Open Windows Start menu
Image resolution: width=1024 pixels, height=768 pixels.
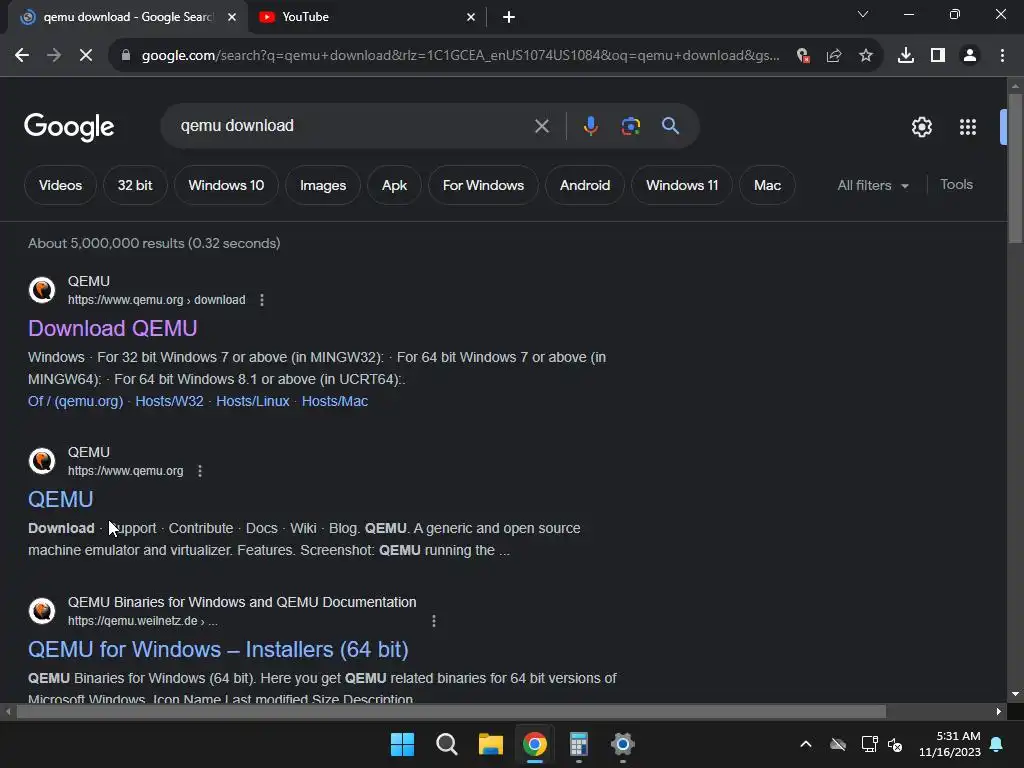point(402,744)
